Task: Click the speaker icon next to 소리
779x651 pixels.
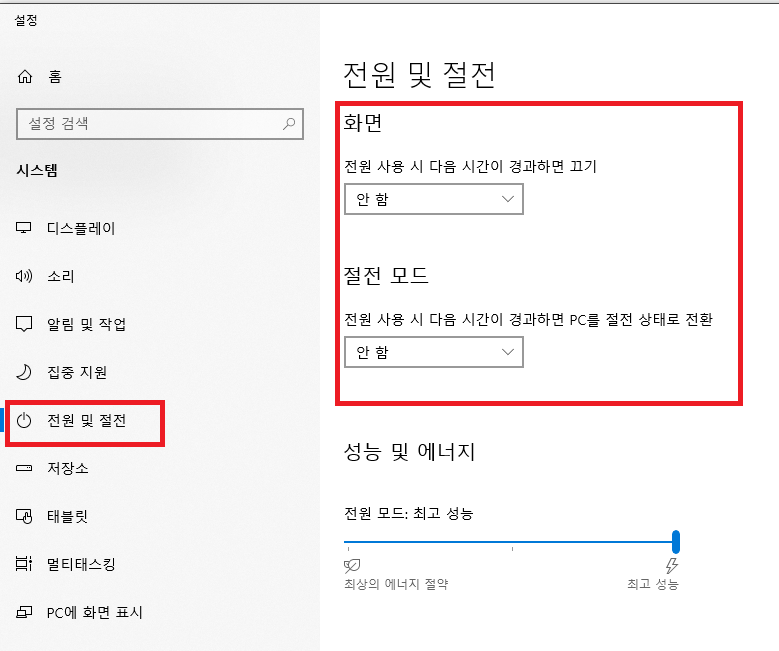Action: click(x=24, y=276)
